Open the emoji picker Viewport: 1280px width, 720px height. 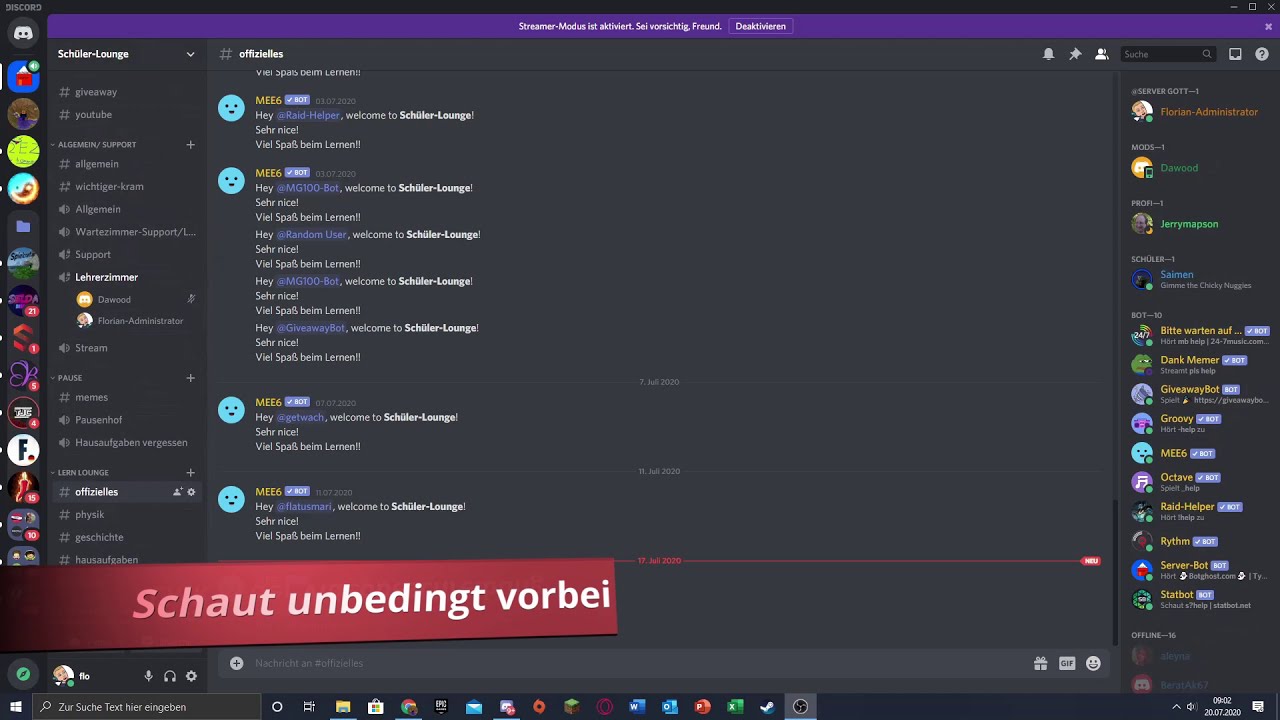coord(1093,663)
